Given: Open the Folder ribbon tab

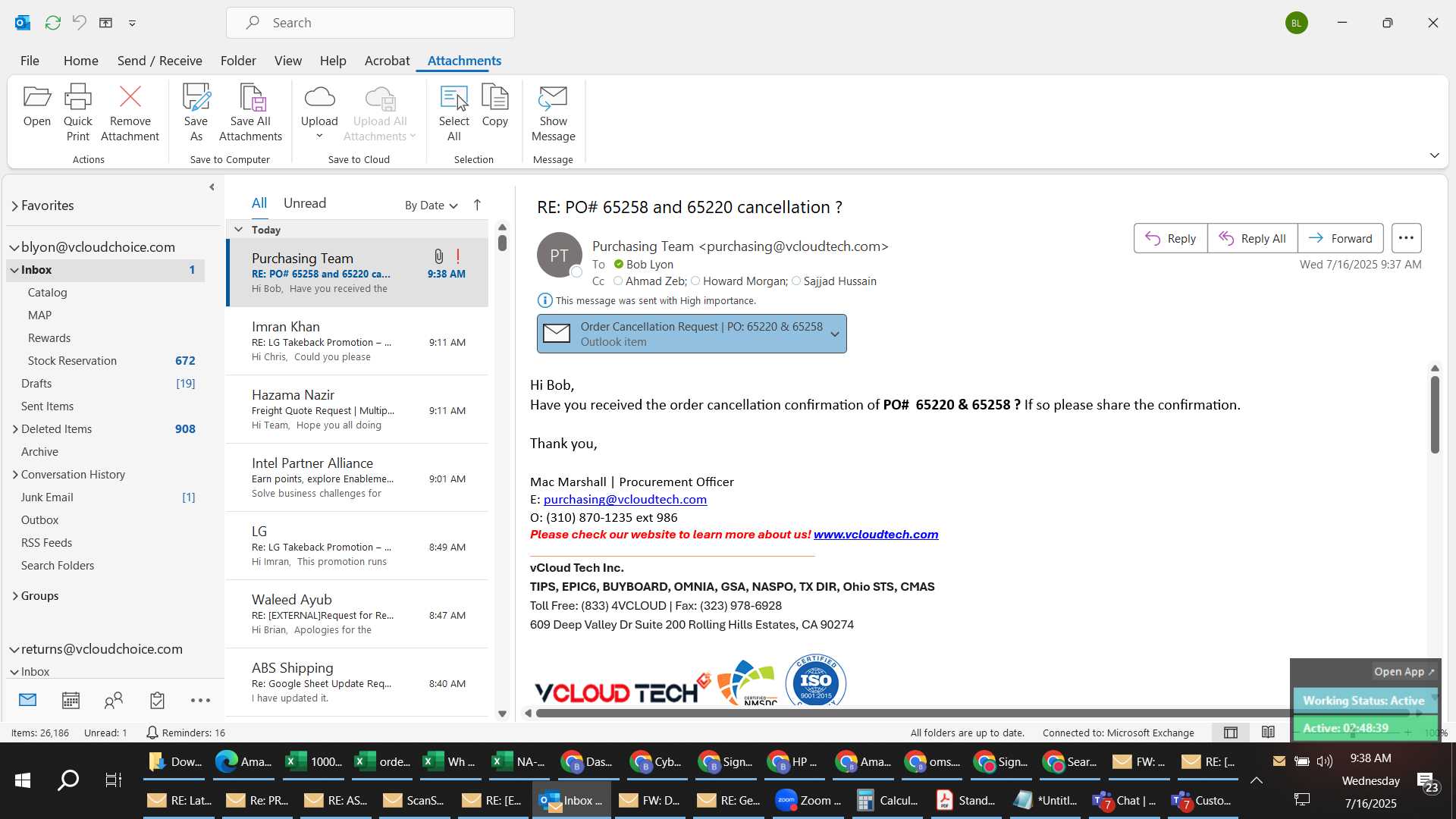Looking at the screenshot, I should tap(238, 61).
